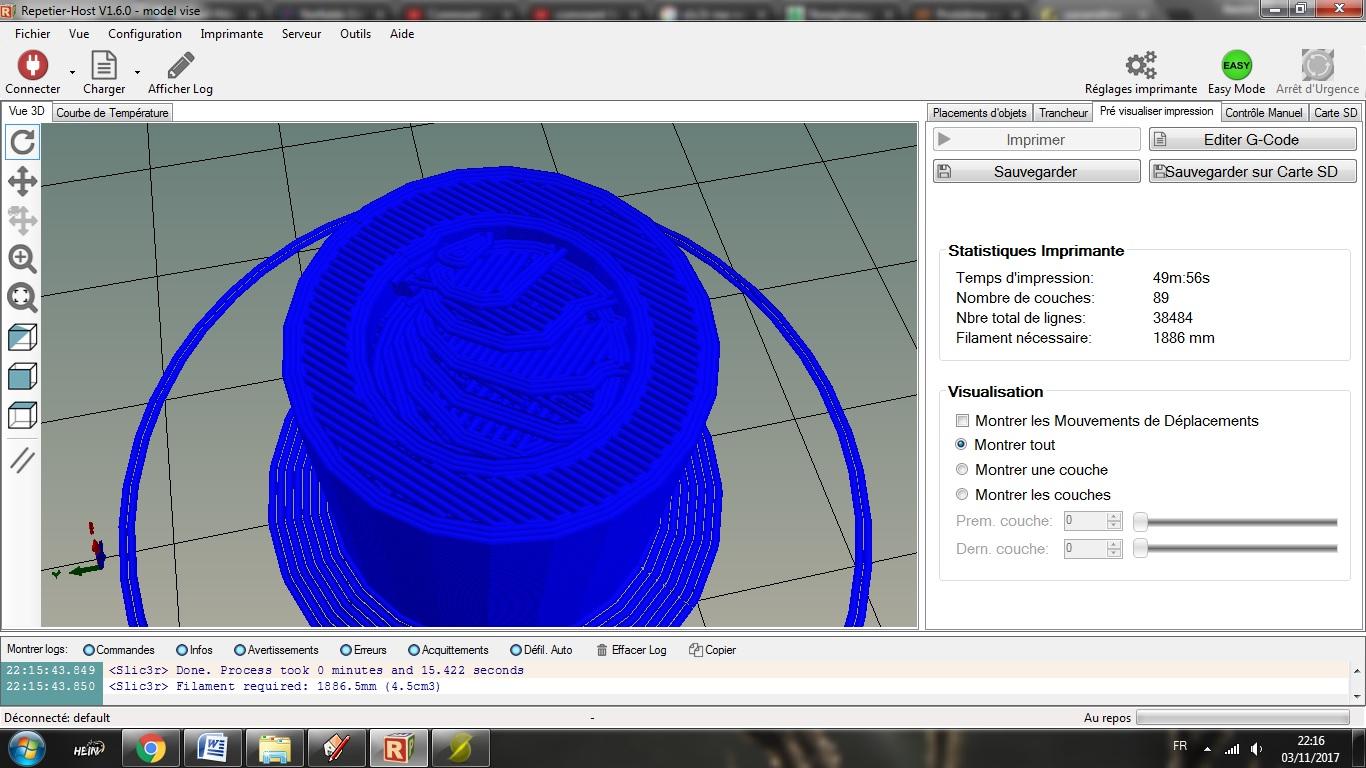Toggle the green Easy Mode icon
This screenshot has height=768, width=1366.
[1236, 66]
